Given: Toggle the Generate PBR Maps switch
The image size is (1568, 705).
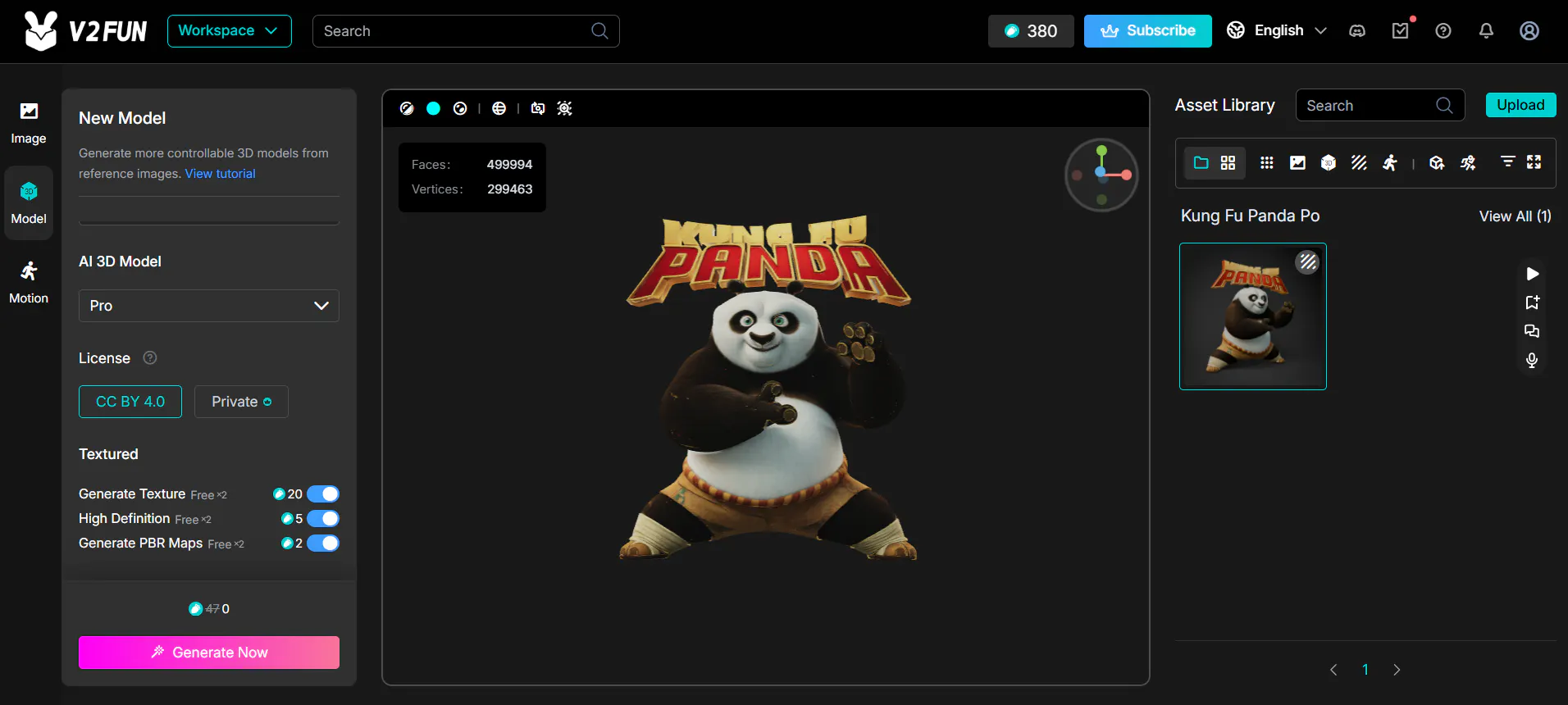Looking at the screenshot, I should (x=323, y=543).
